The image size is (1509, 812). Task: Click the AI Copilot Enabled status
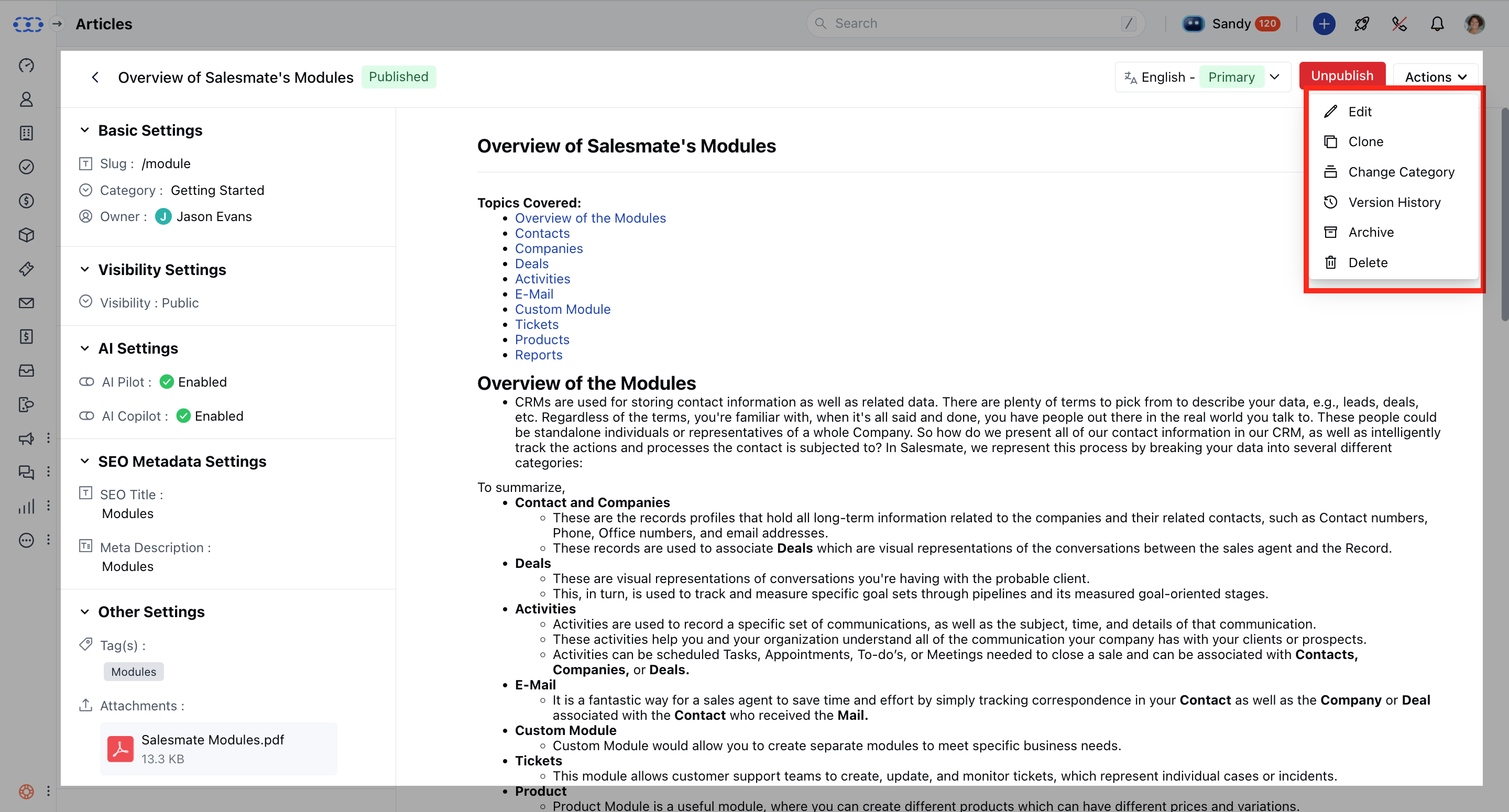pos(210,416)
